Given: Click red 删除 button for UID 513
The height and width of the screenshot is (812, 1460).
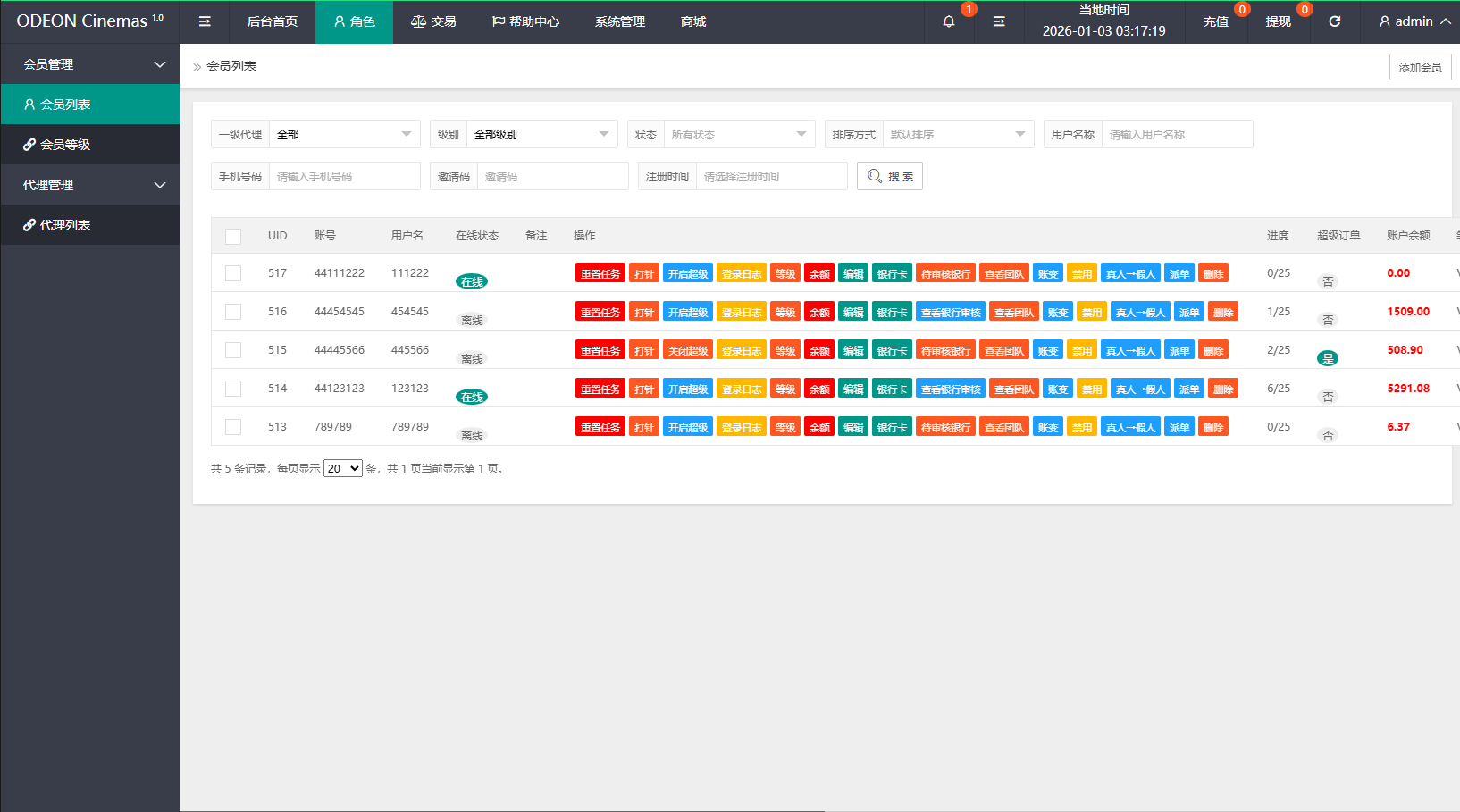Looking at the screenshot, I should click(x=1212, y=427).
